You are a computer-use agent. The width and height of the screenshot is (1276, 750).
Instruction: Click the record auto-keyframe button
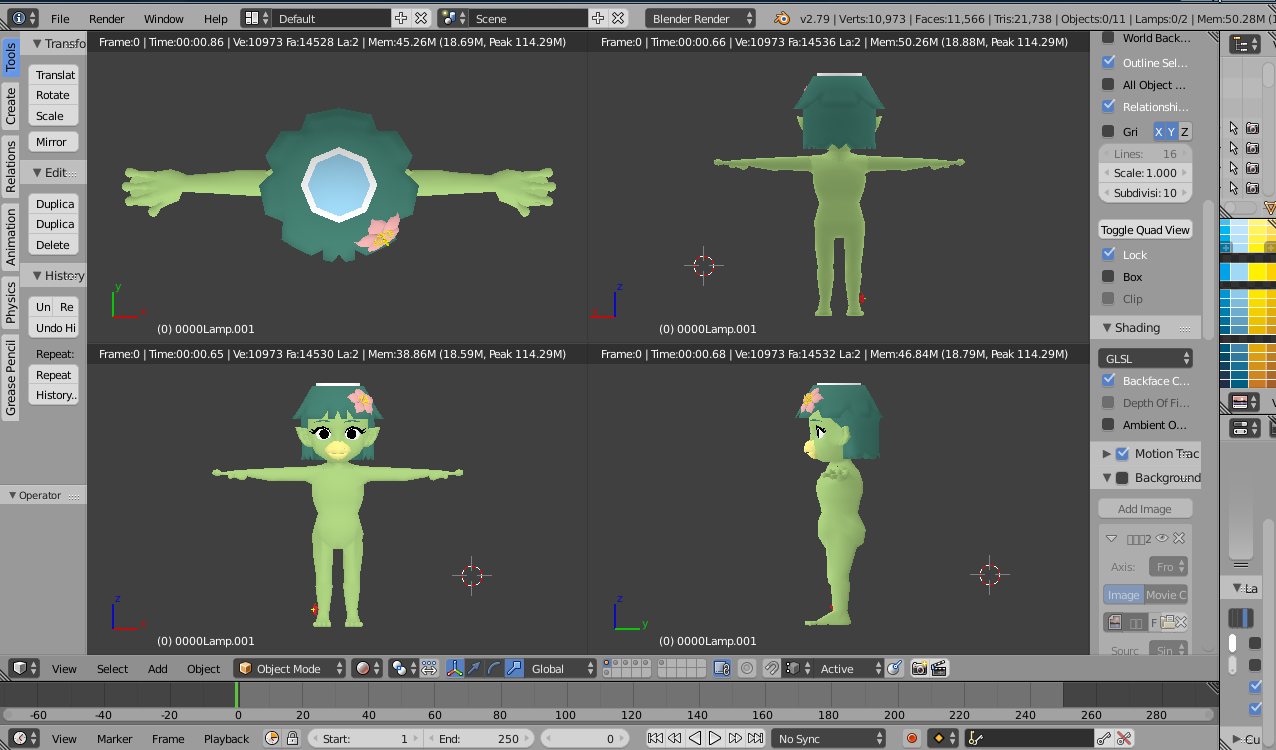(x=912, y=739)
